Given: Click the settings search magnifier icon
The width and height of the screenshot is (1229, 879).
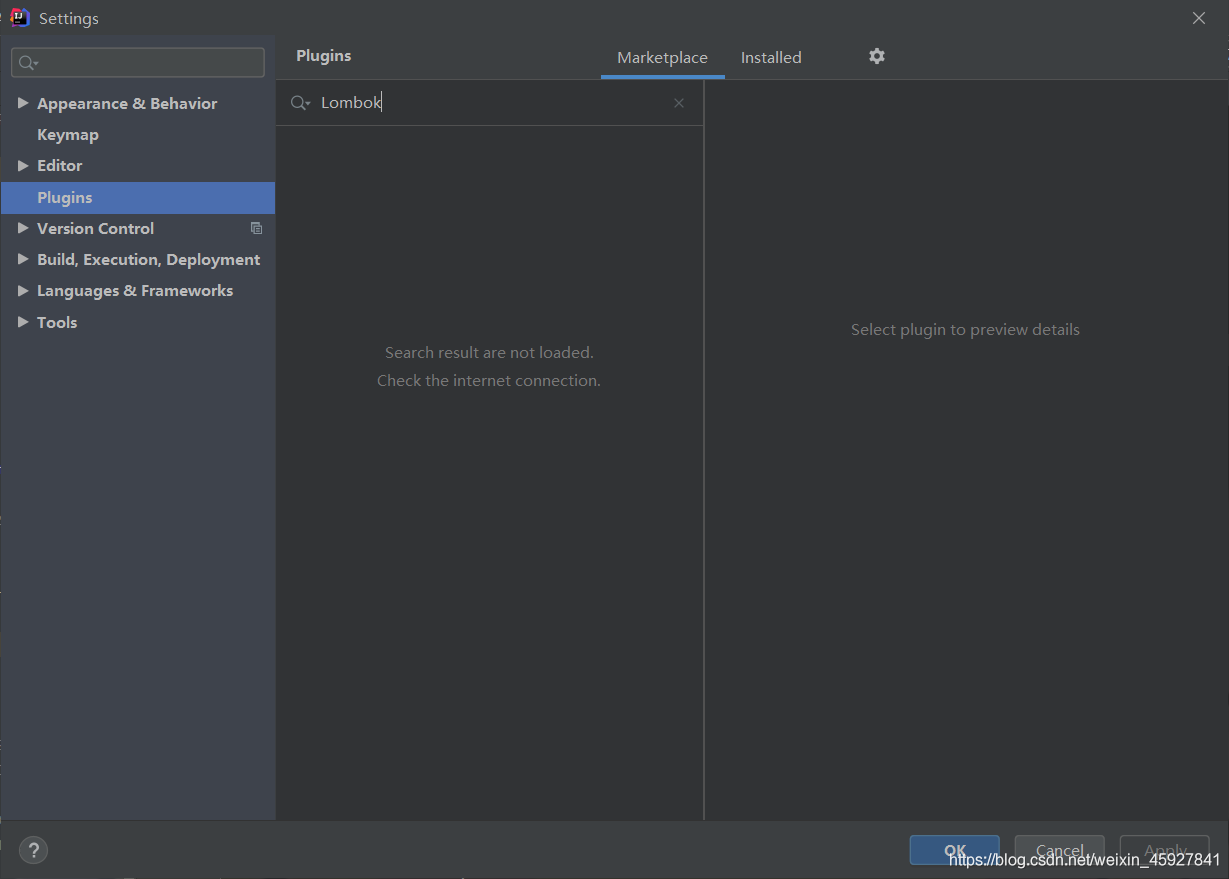Looking at the screenshot, I should tap(28, 63).
